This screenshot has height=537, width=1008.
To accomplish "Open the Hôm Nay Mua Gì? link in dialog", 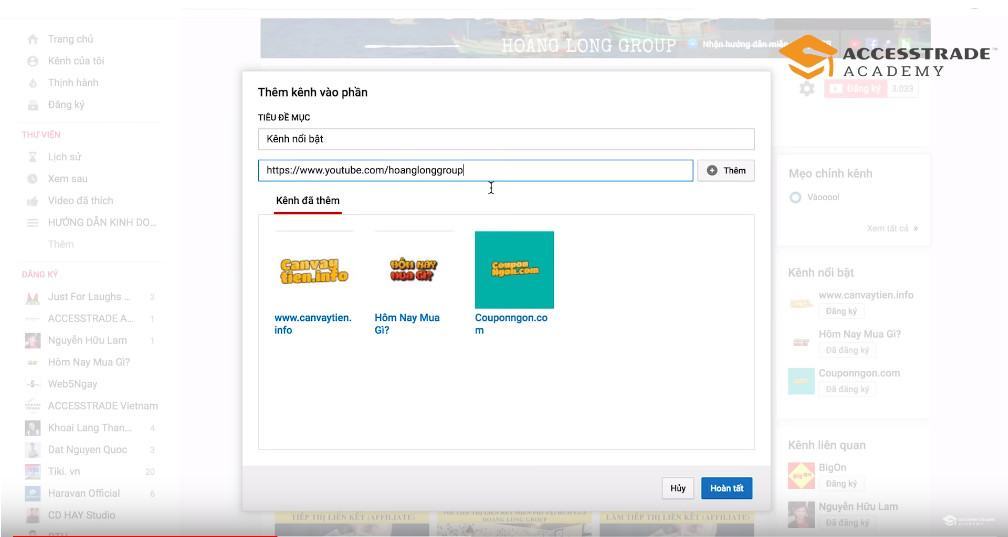I will [x=407, y=323].
